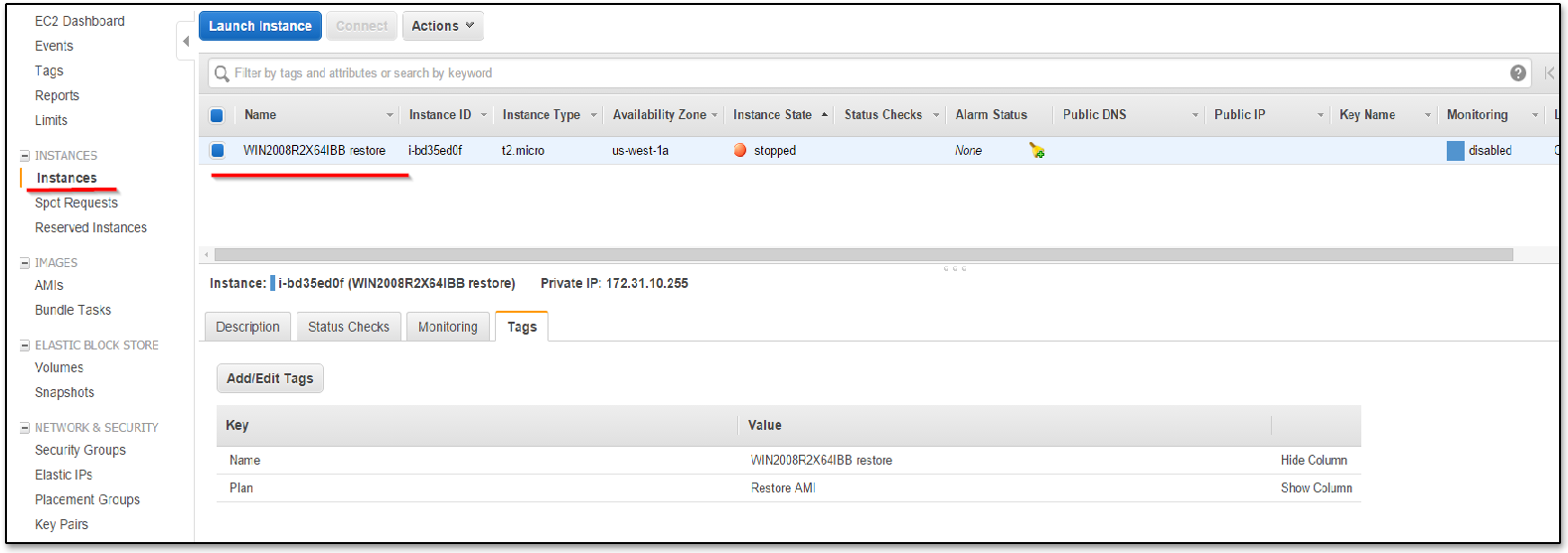This screenshot has height=553, width=1568.
Task: Collapse the ELASTIC BLOCK STORE section
Action: point(25,346)
